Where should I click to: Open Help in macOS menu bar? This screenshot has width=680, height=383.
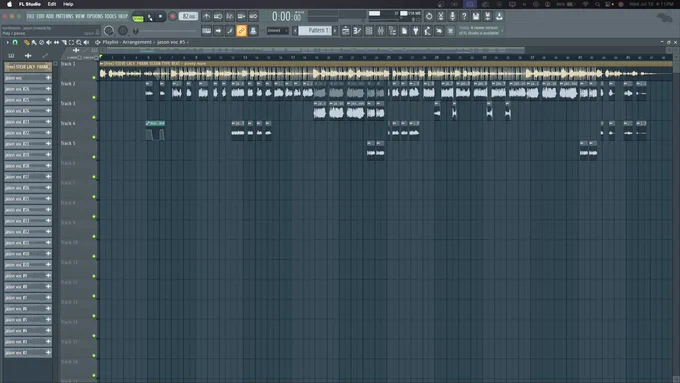pos(68,4)
